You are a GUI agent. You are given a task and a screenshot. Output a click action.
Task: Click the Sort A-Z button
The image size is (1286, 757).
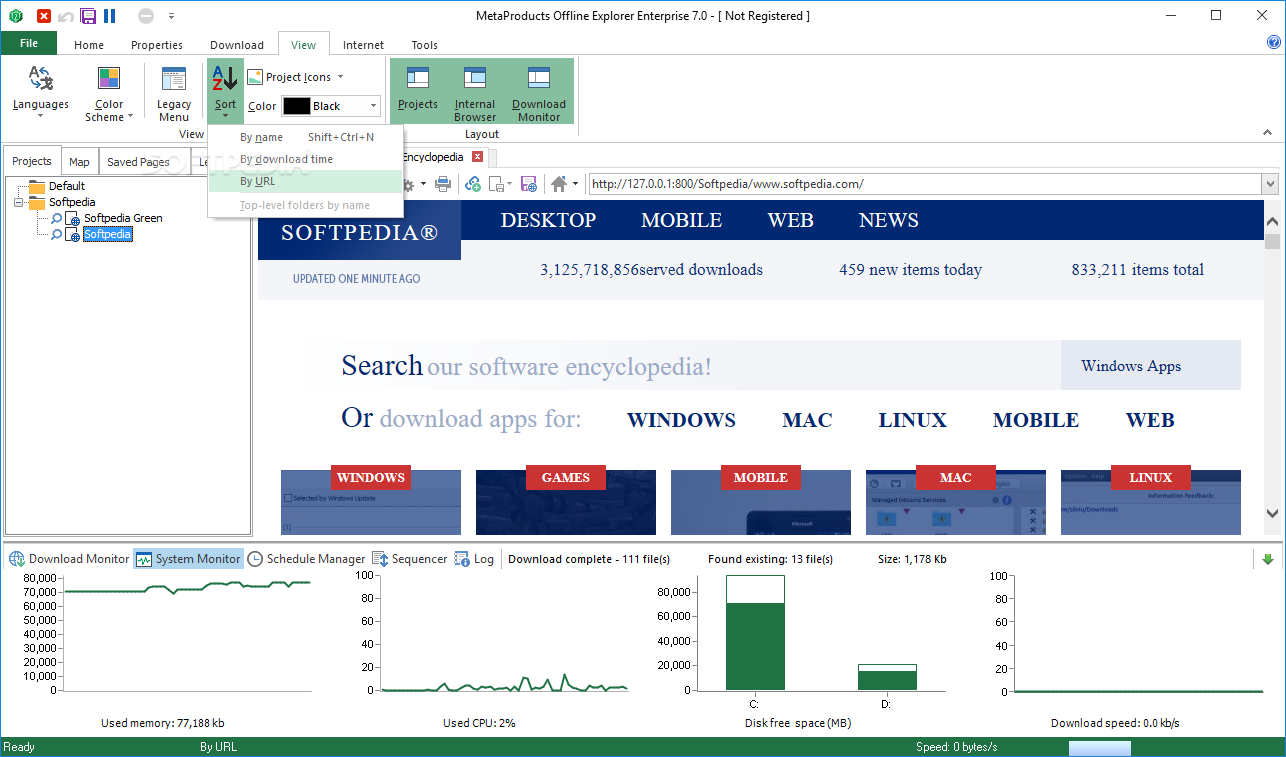point(225,92)
